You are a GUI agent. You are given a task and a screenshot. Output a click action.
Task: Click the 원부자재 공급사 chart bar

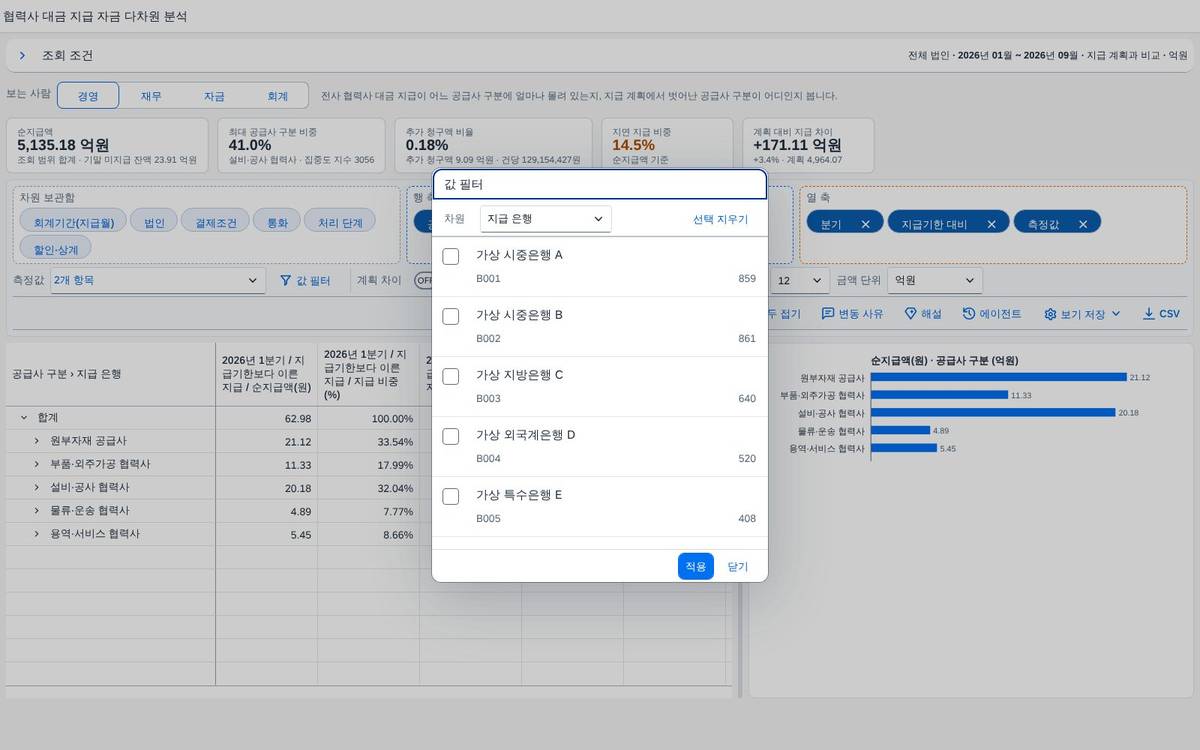point(998,377)
